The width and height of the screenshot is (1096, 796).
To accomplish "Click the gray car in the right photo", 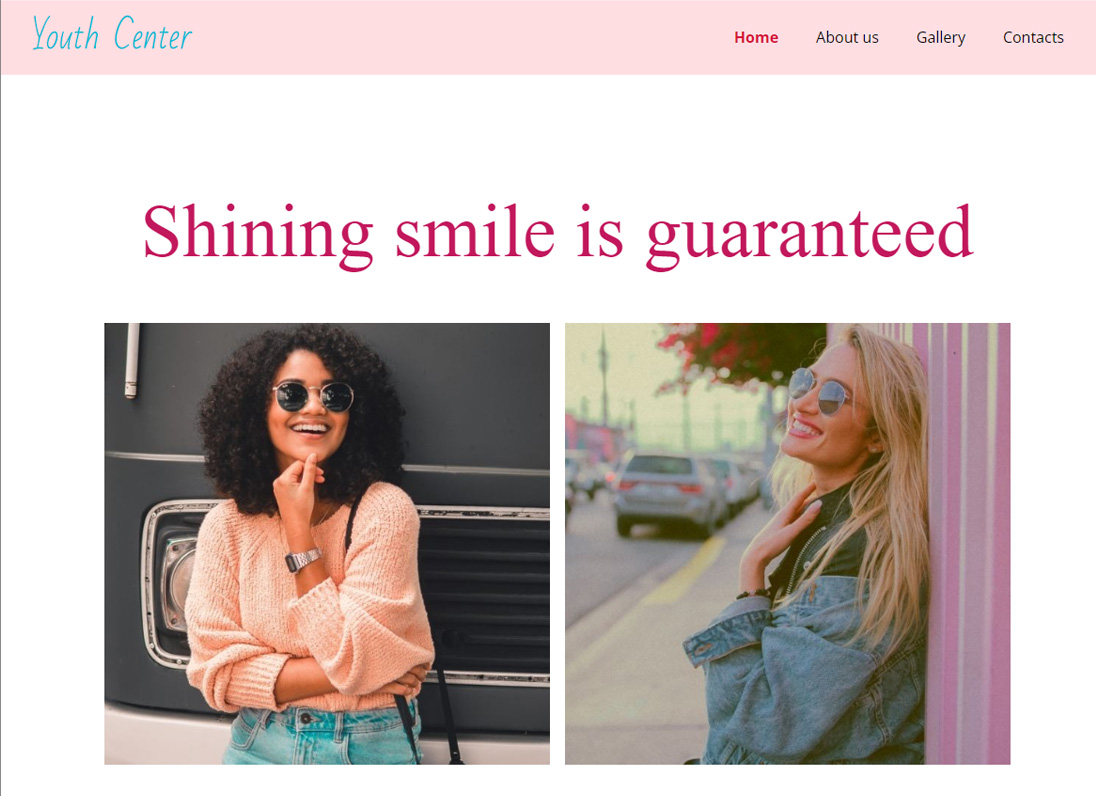I will [x=668, y=494].
